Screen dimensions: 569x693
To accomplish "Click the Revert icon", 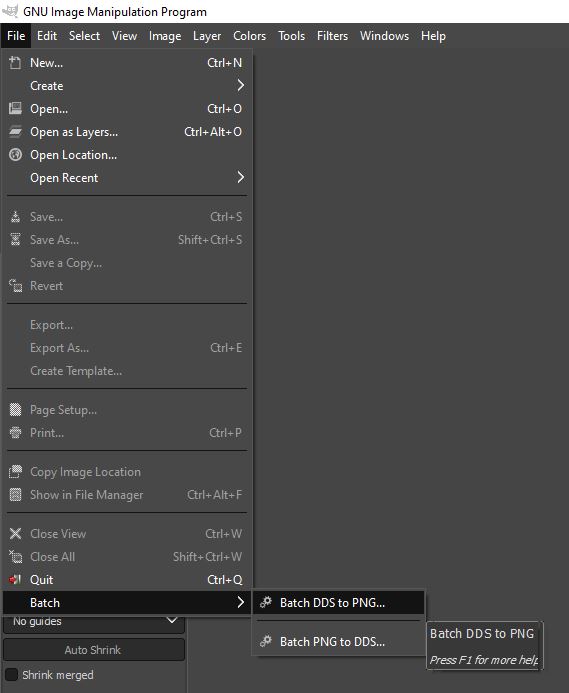I will click(x=15, y=286).
